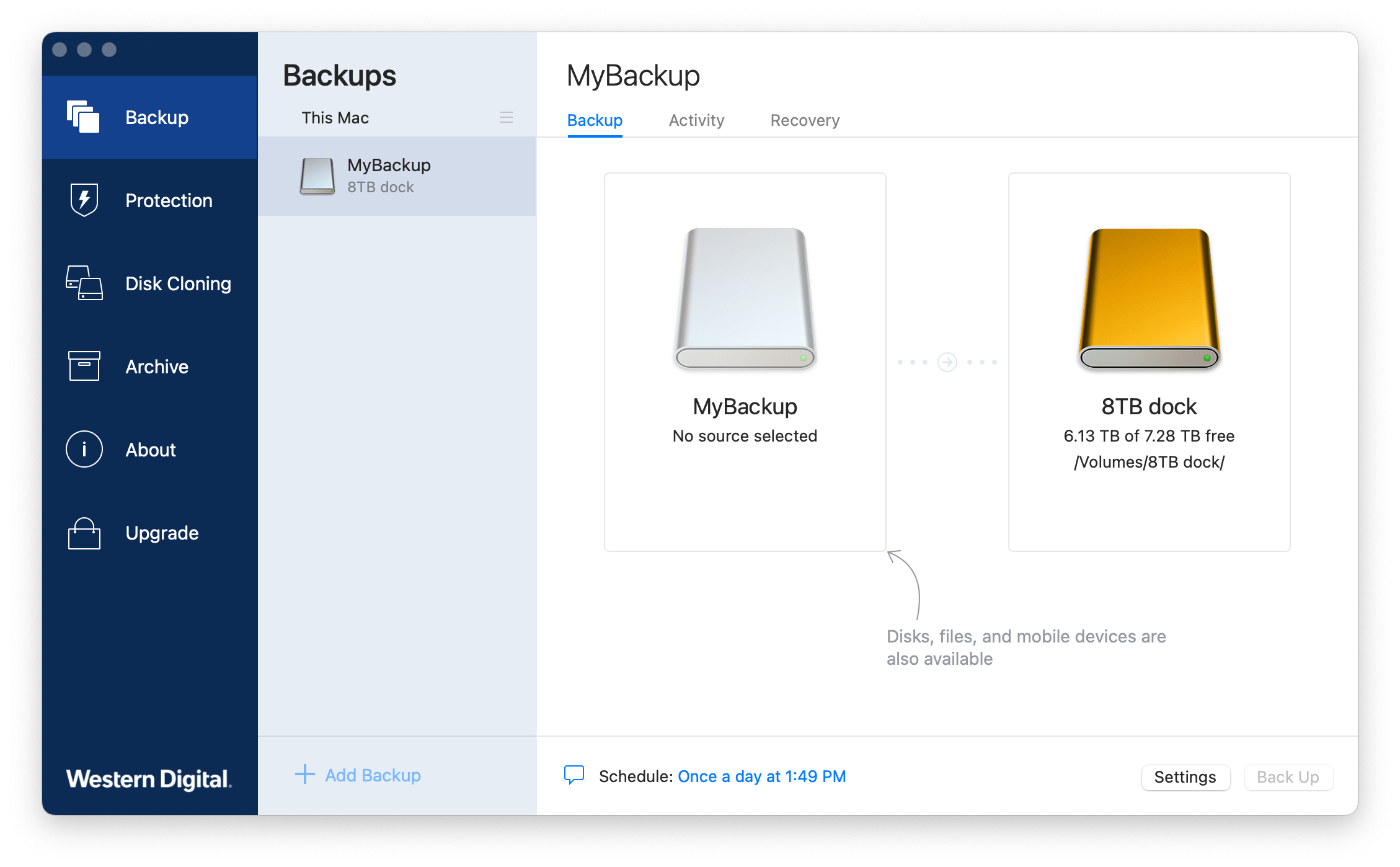This screenshot has height=867, width=1400.
Task: Click the 8TB dock destination drive panel
Action: tap(1148, 362)
